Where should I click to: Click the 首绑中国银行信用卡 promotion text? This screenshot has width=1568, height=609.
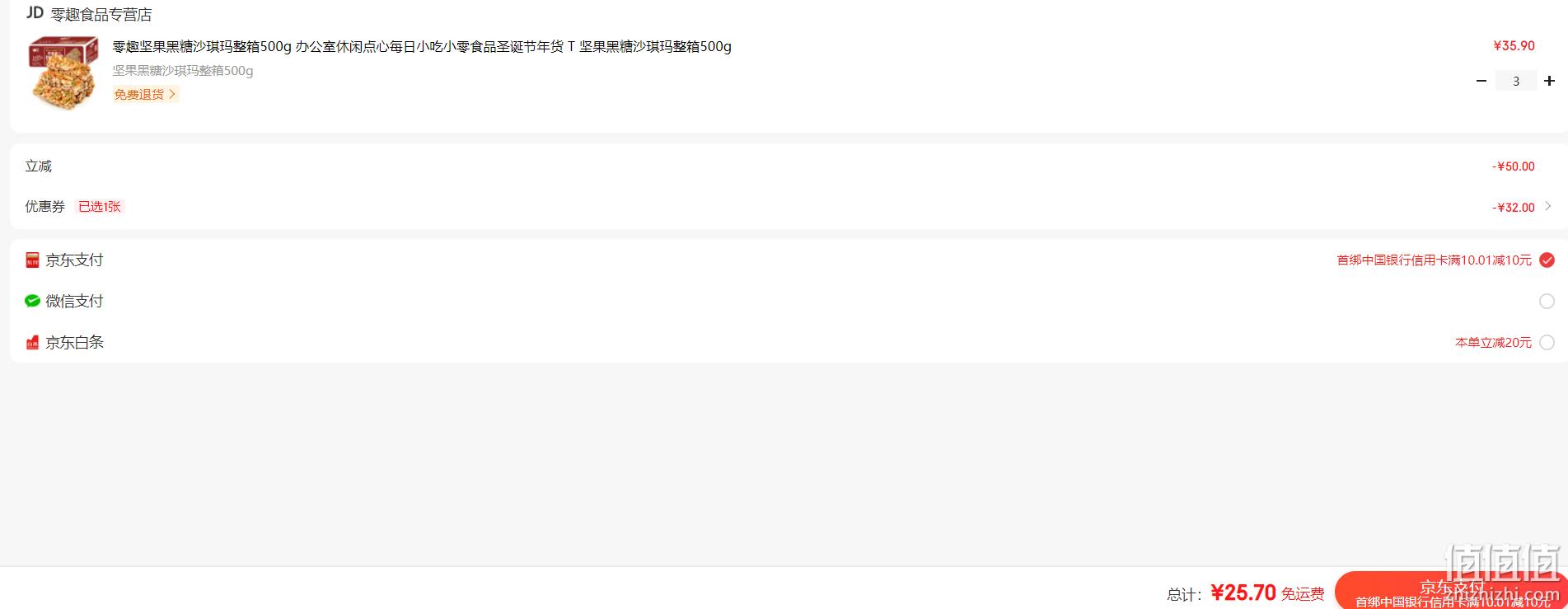click(1434, 260)
